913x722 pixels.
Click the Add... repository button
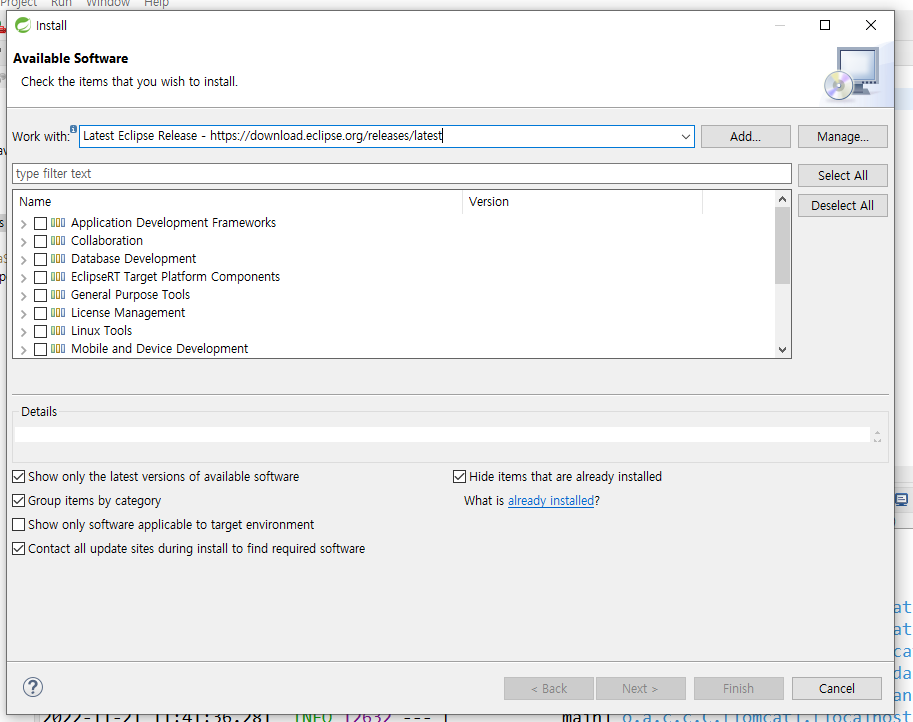pos(745,136)
